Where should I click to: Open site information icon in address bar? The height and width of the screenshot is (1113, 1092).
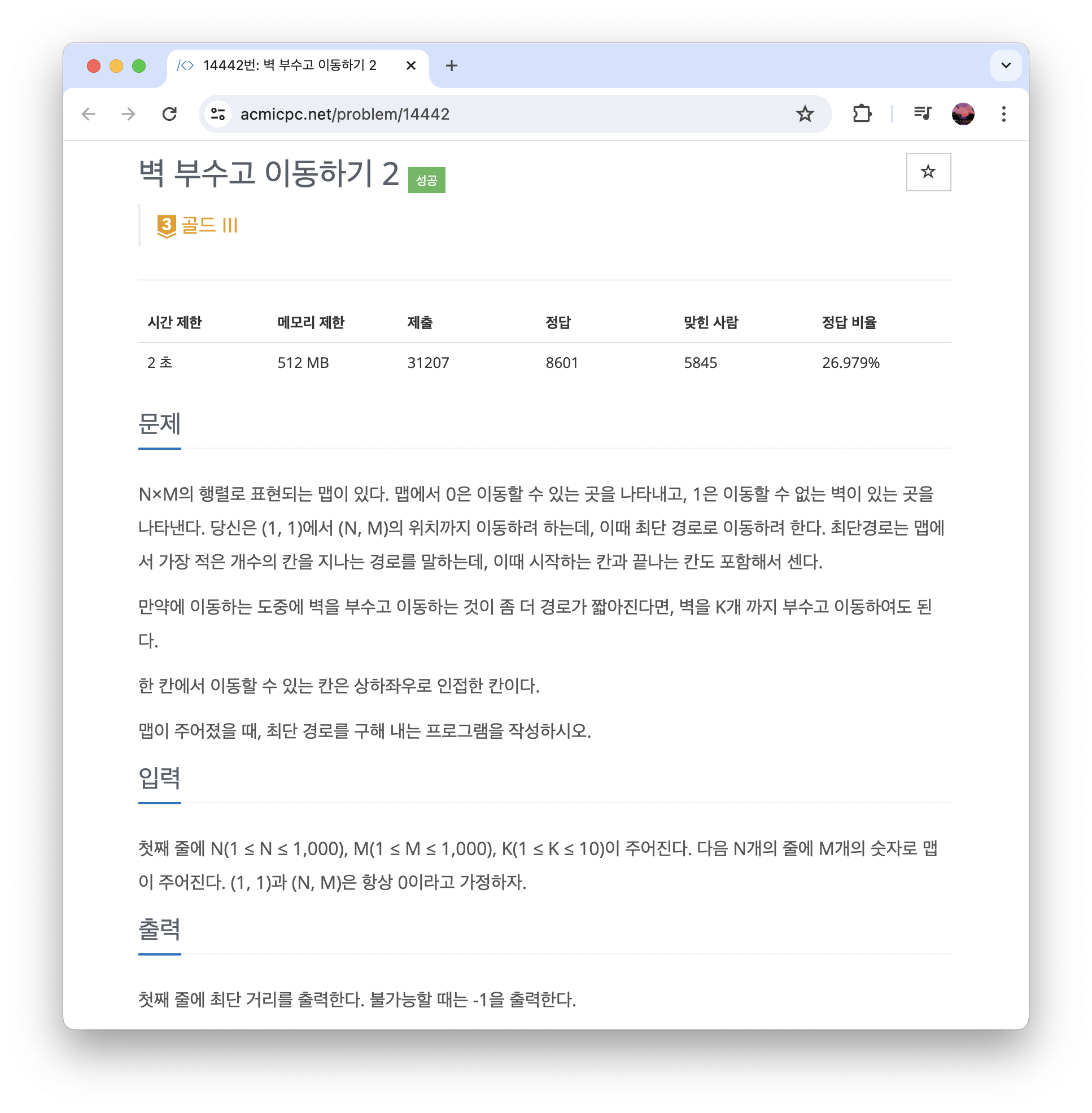tap(218, 114)
